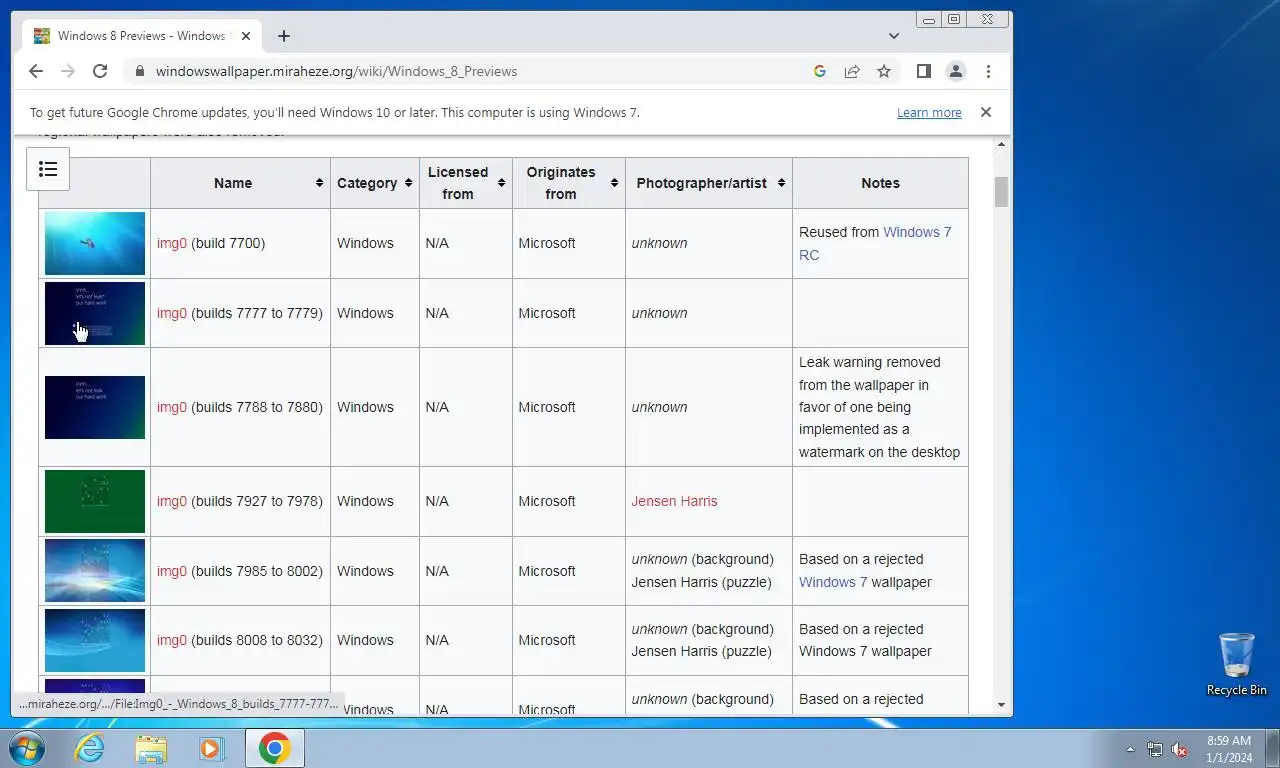The image size is (1280, 768).
Task: Open the Google icon in the address bar
Action: click(820, 71)
